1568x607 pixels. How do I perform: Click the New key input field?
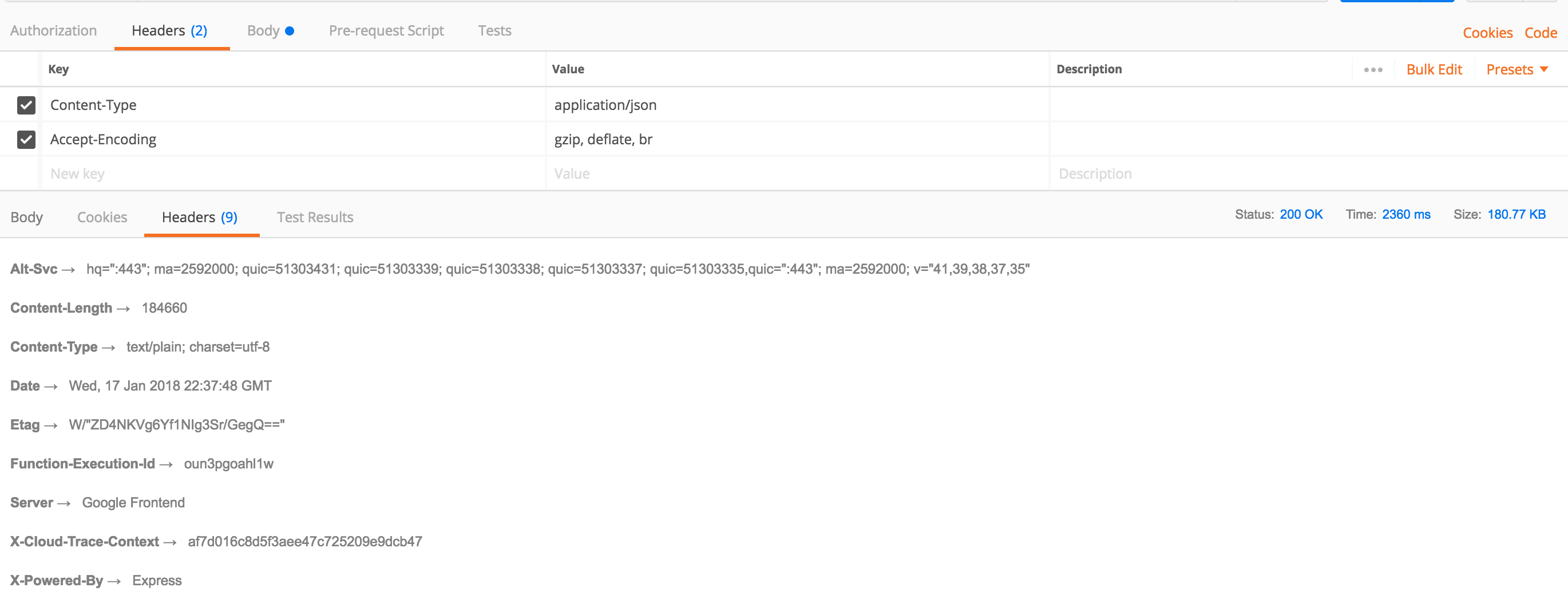coord(294,174)
